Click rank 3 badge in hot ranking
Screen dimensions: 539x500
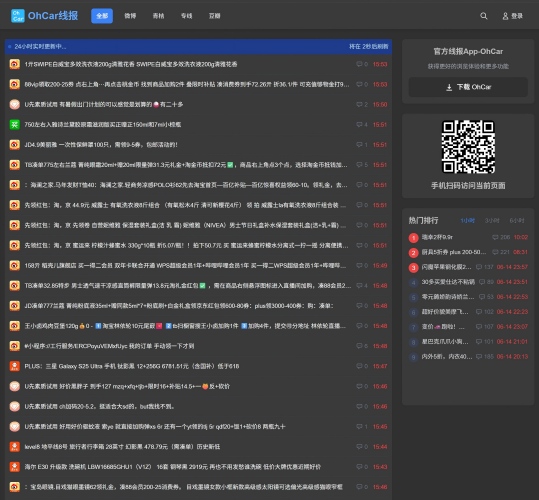(x=413, y=267)
